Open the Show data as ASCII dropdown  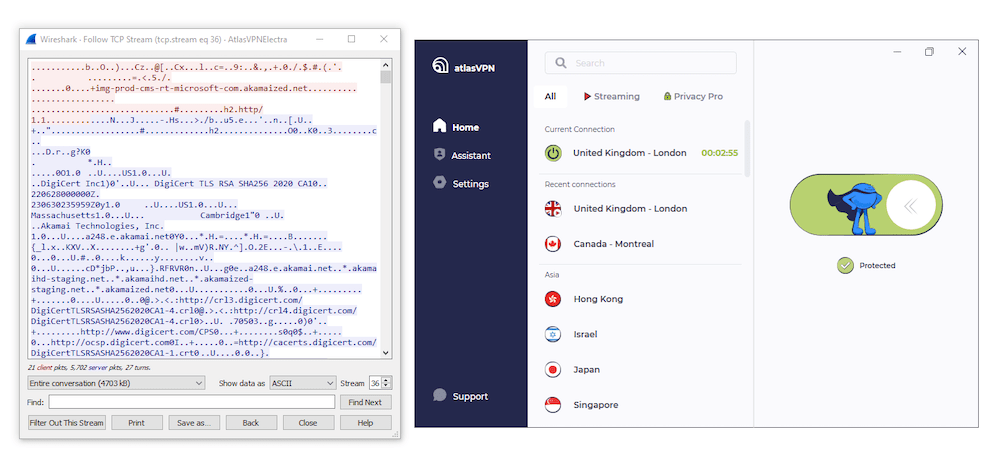(x=302, y=383)
